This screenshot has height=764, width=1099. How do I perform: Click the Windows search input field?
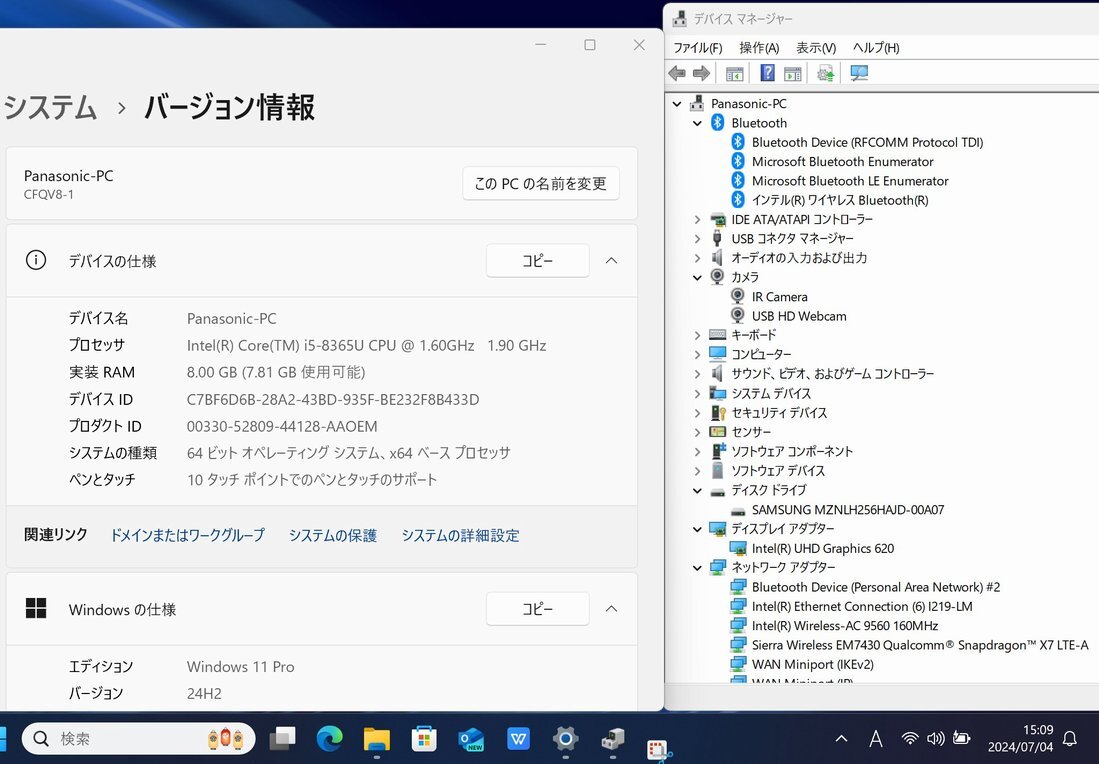coord(140,738)
